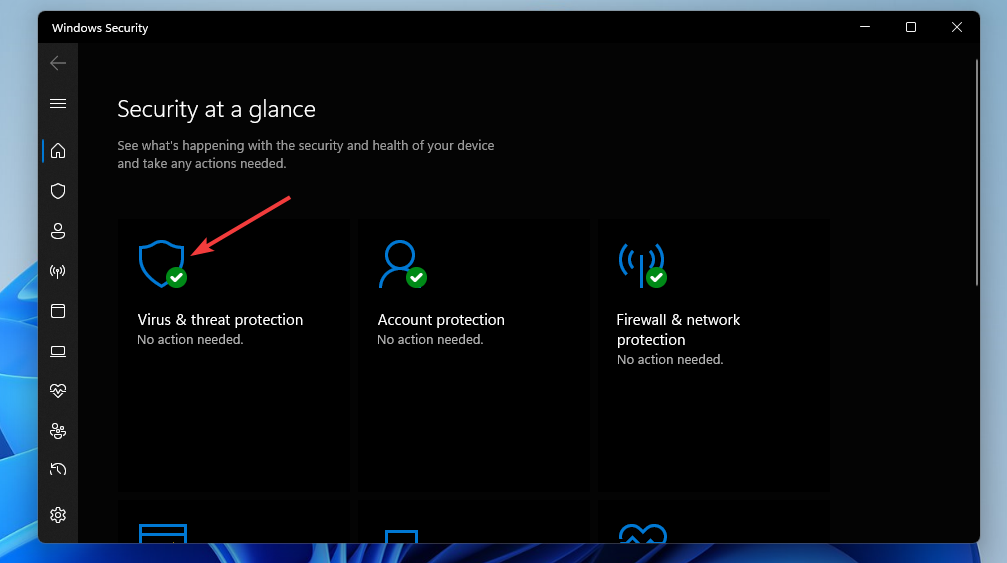Image resolution: width=1007 pixels, height=563 pixels.
Task: Open Device performance & health heart icon
Action: [x=58, y=391]
